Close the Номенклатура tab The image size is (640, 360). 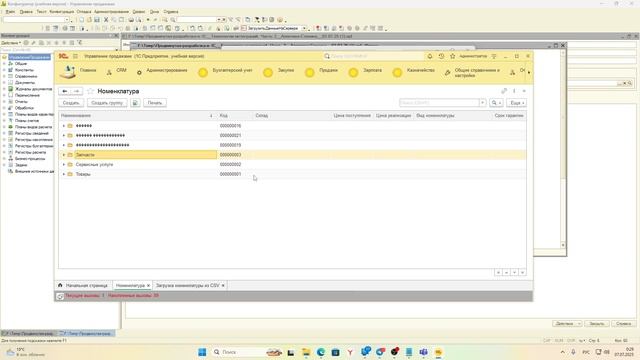coord(149,285)
